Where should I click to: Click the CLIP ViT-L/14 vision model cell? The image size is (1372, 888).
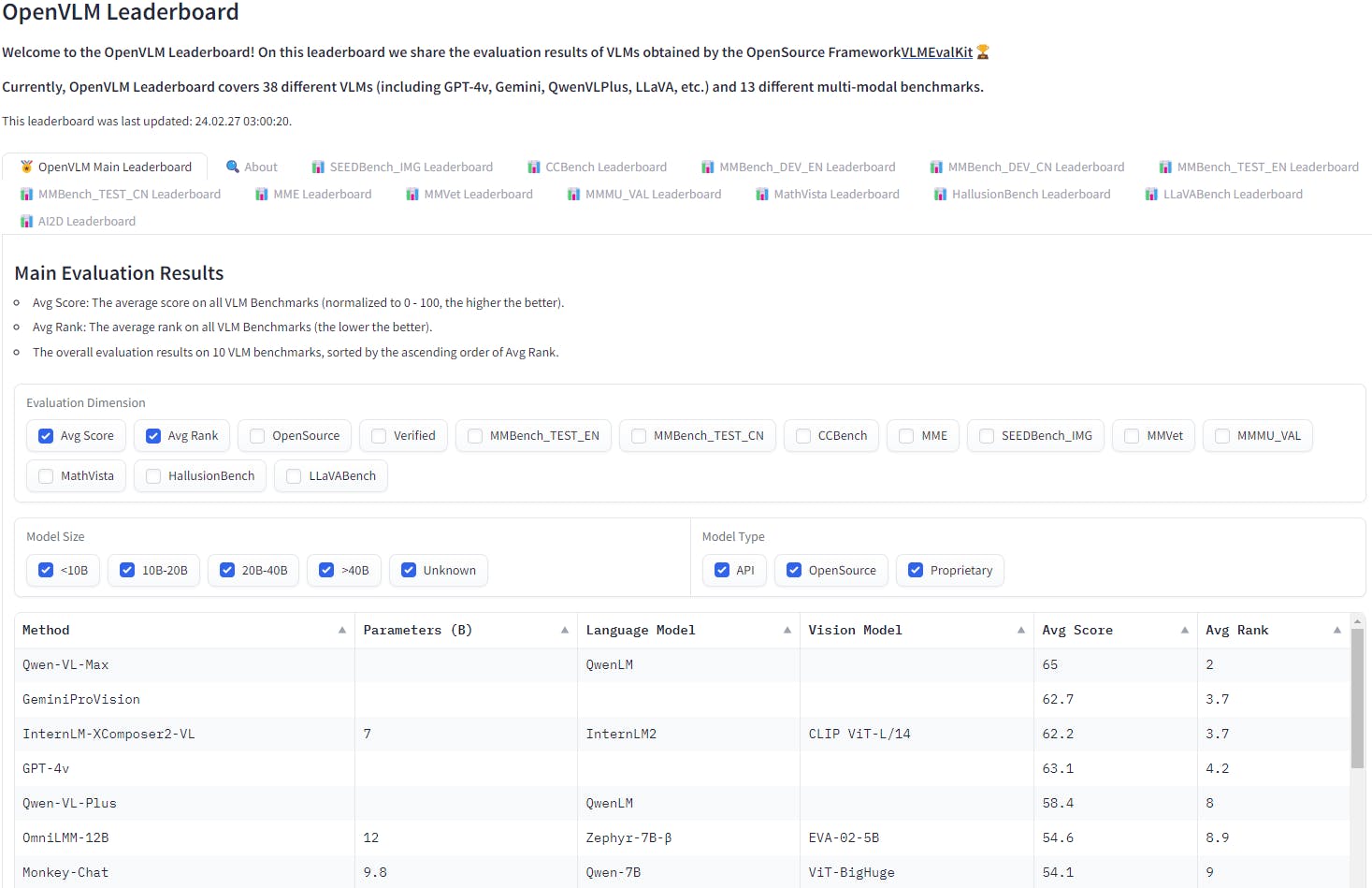tap(917, 735)
